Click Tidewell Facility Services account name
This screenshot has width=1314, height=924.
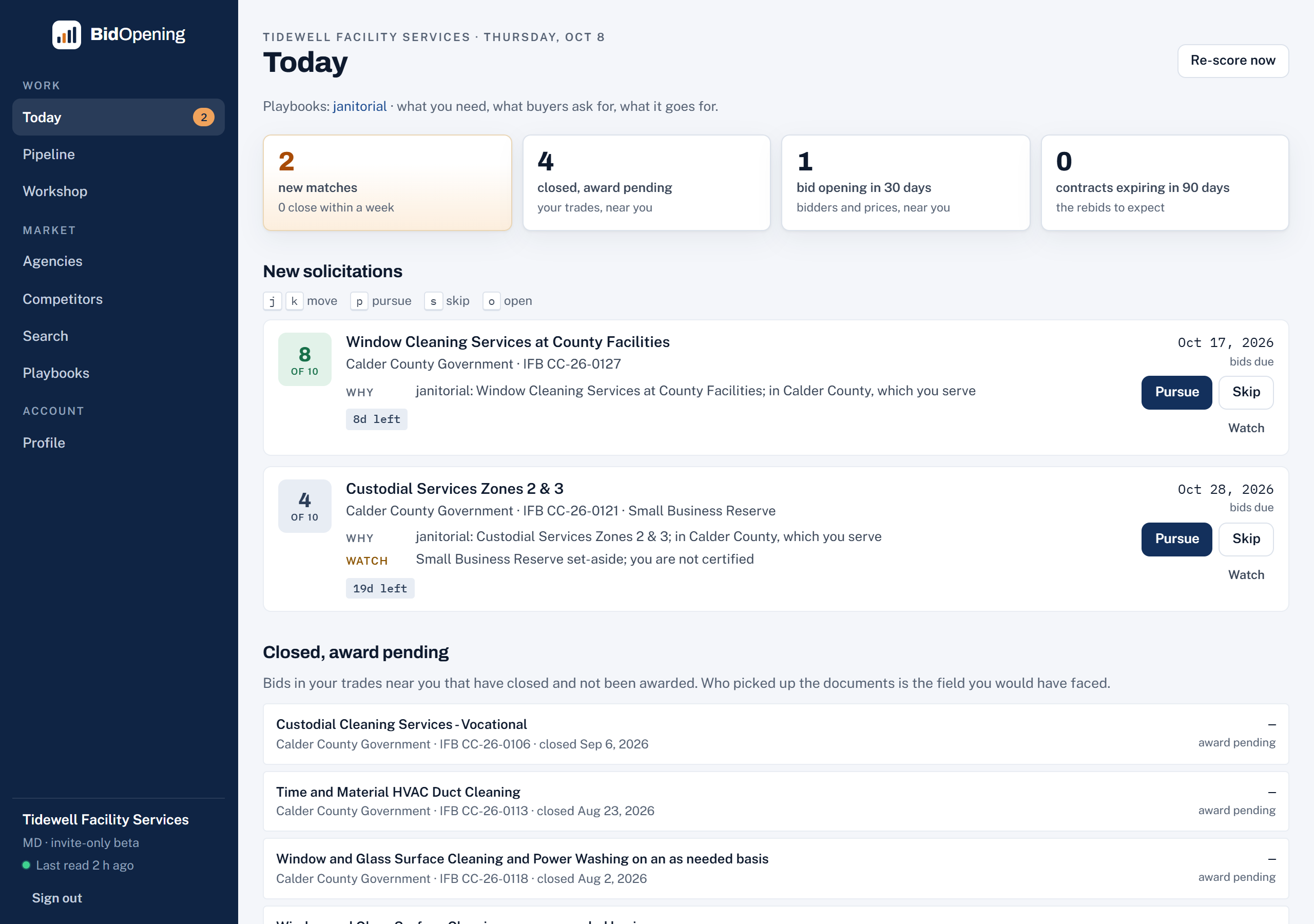click(105, 819)
